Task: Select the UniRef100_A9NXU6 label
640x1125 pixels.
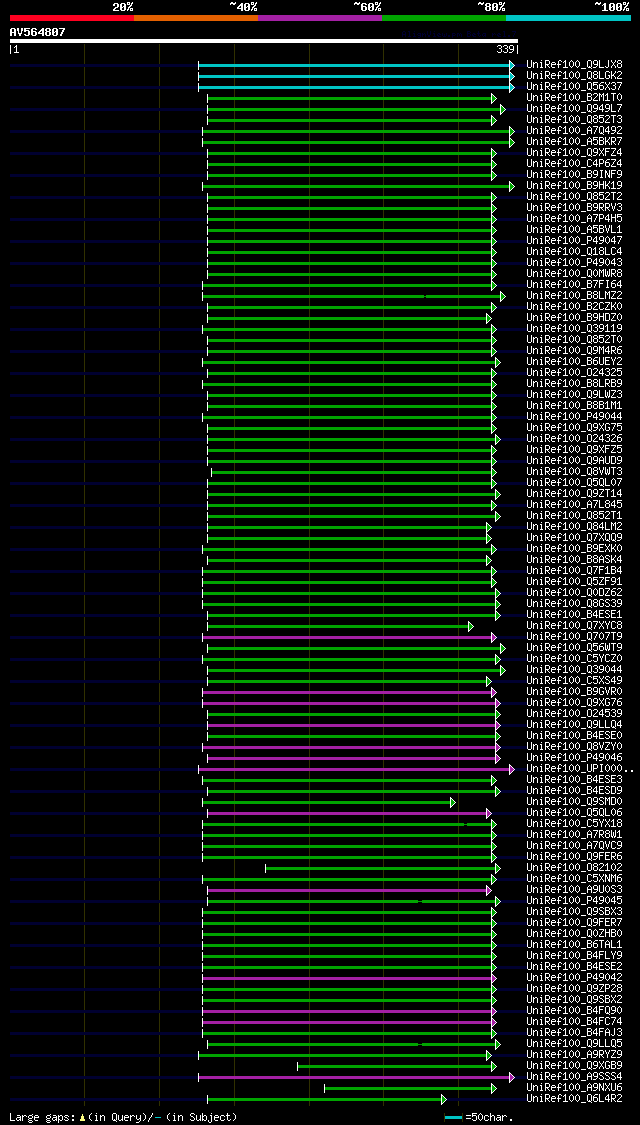Action: 574,1087
